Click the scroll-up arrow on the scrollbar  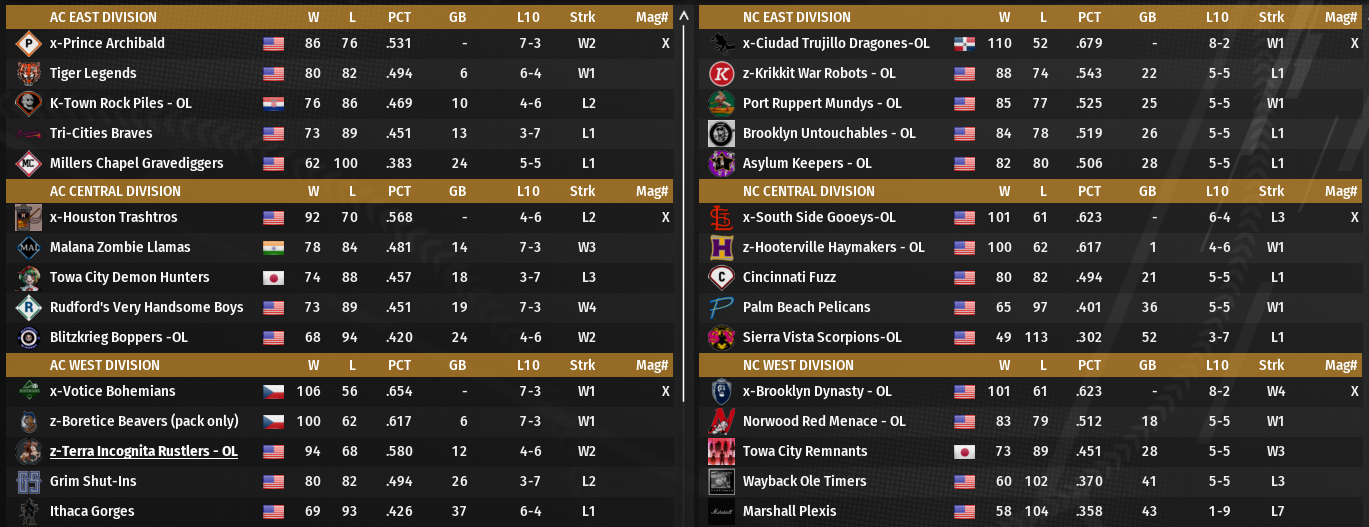684,16
